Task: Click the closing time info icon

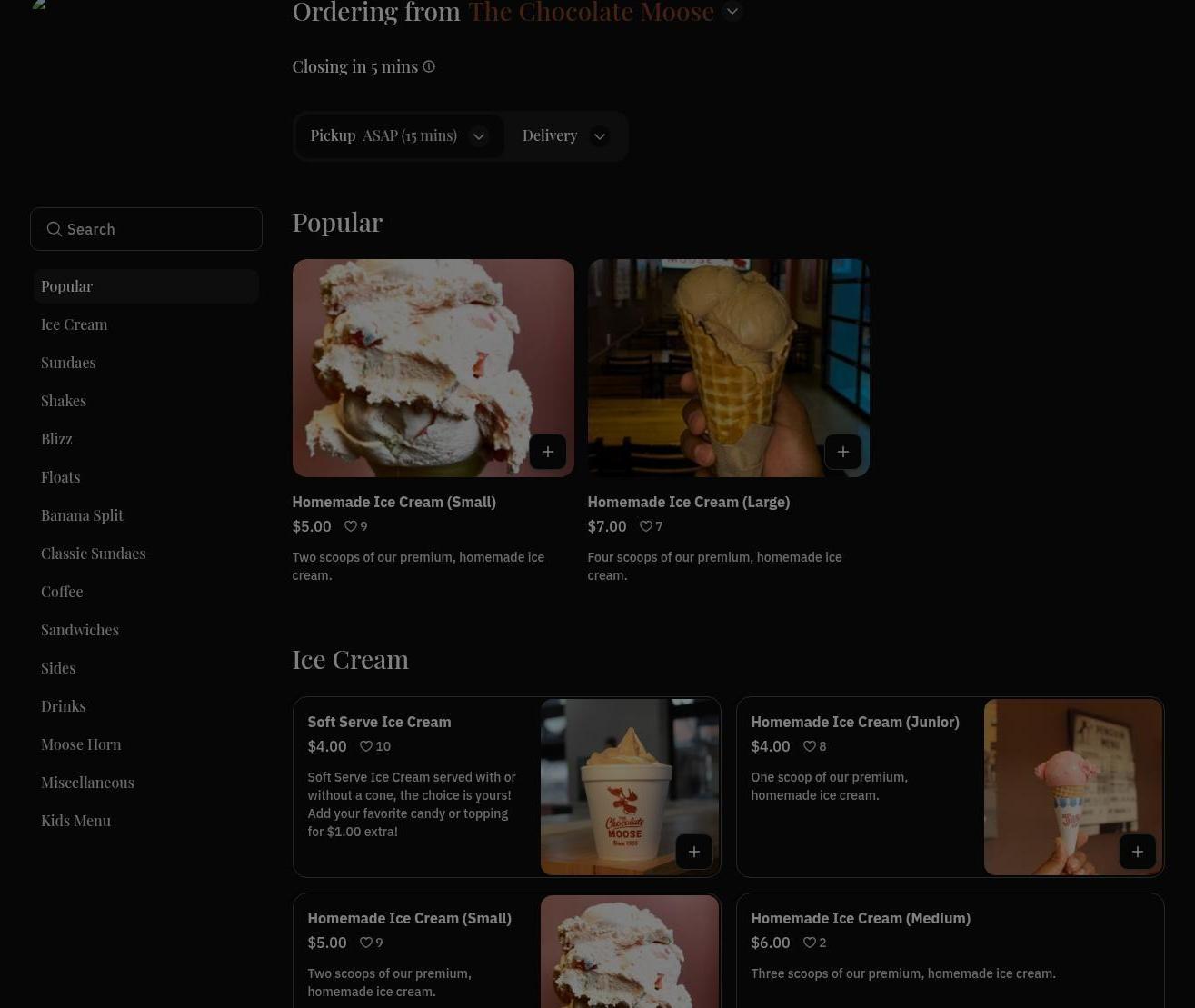Action: (x=429, y=66)
